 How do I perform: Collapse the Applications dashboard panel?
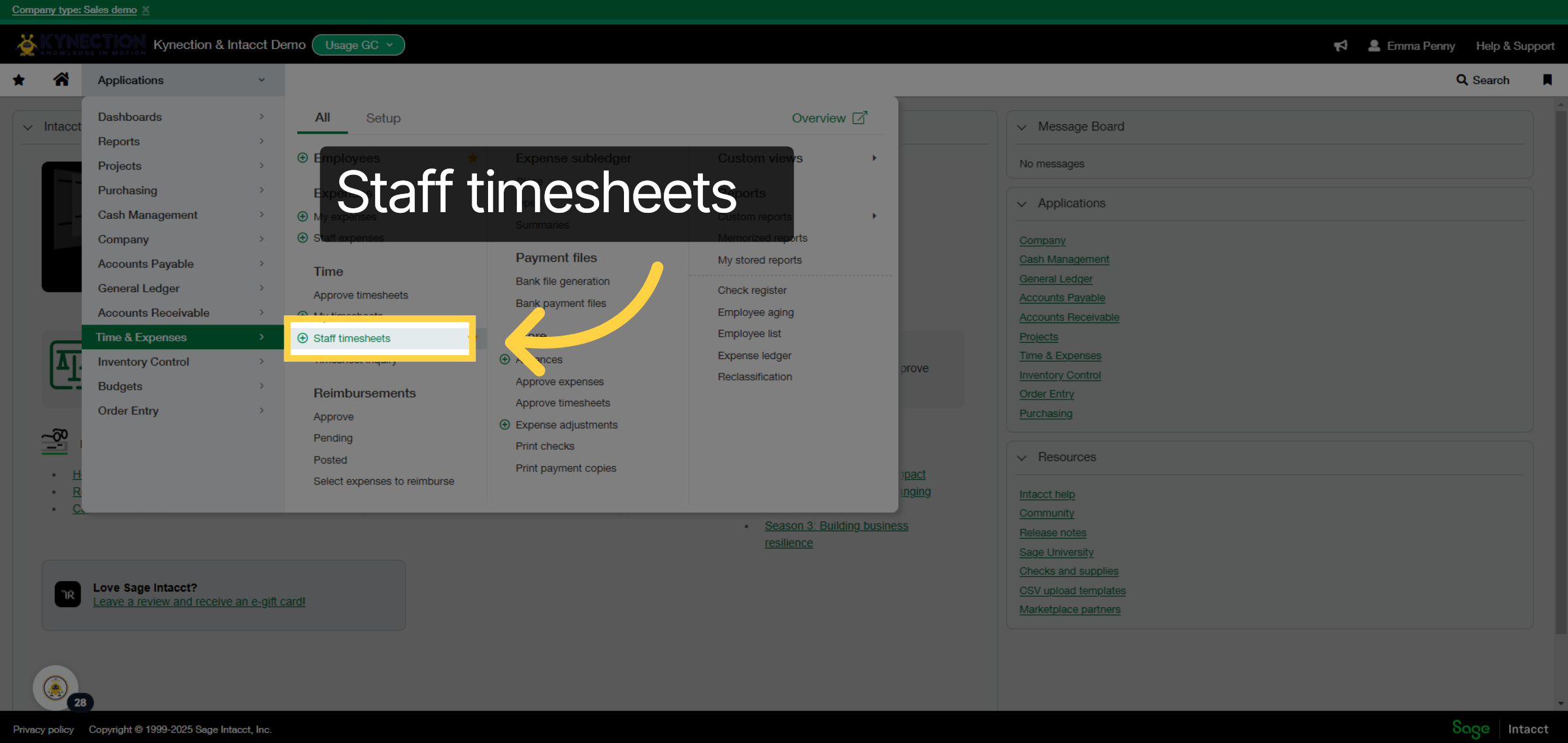(1022, 204)
